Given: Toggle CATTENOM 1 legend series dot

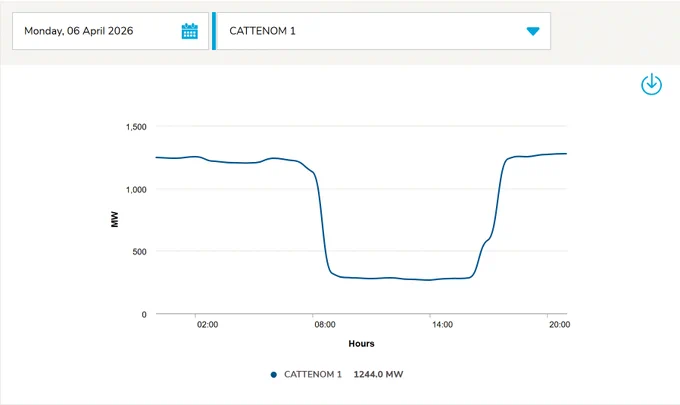Looking at the screenshot, I should (x=274, y=375).
